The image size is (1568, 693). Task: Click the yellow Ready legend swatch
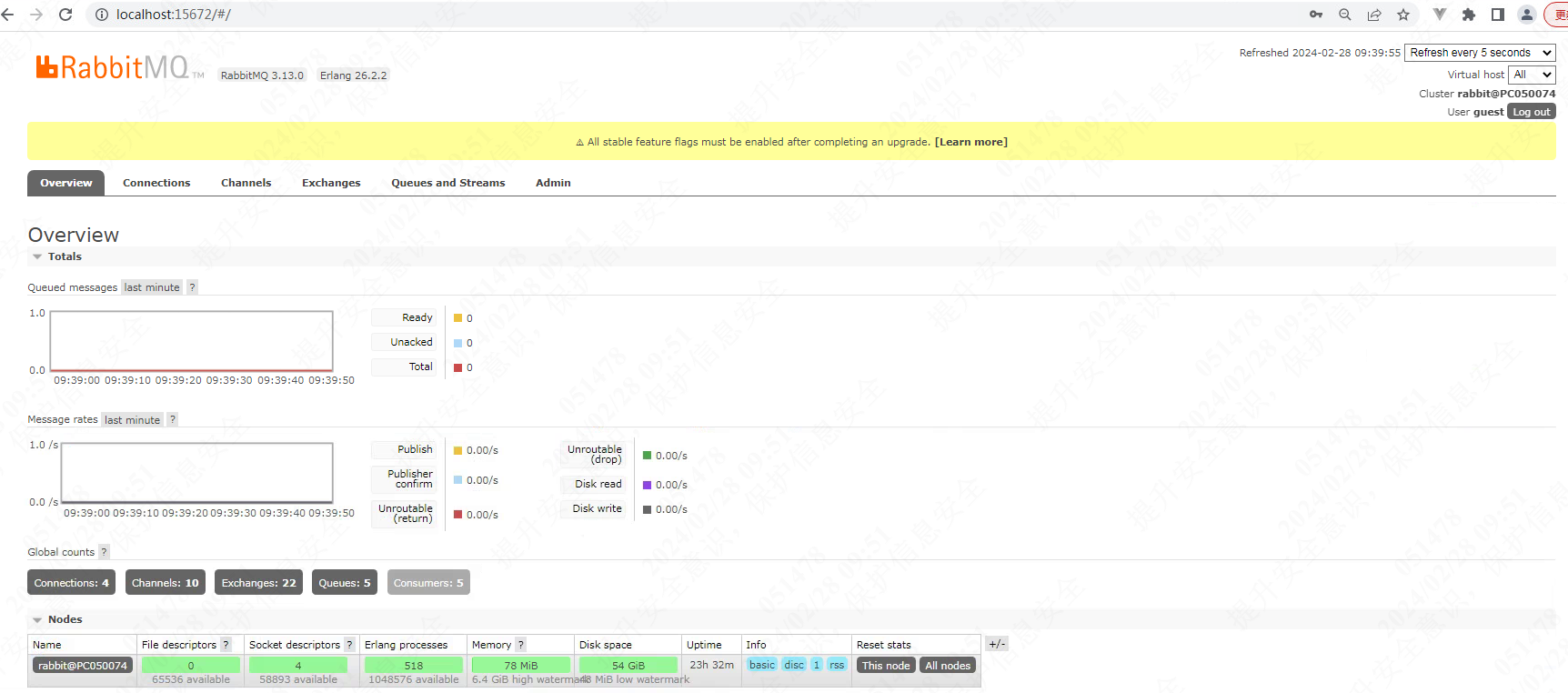[x=458, y=318]
